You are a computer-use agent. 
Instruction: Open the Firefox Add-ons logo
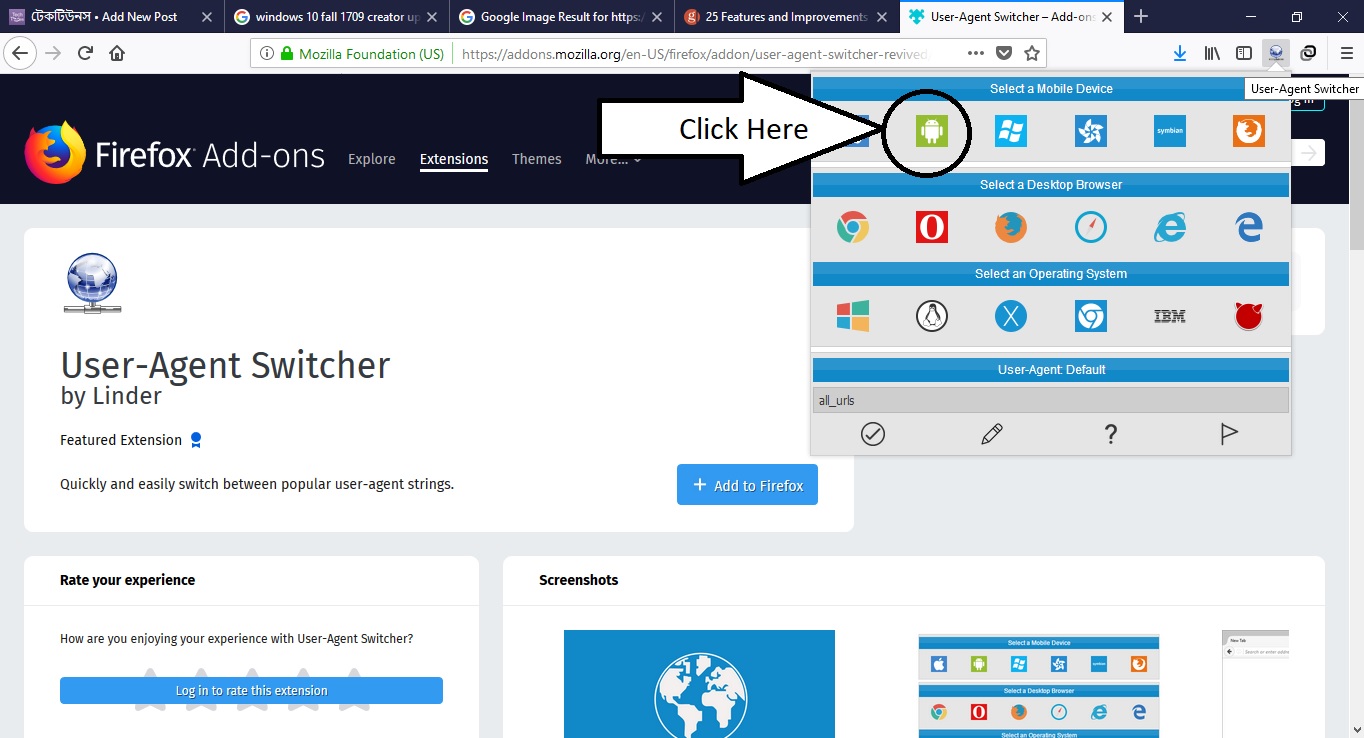pyautogui.click(x=175, y=155)
